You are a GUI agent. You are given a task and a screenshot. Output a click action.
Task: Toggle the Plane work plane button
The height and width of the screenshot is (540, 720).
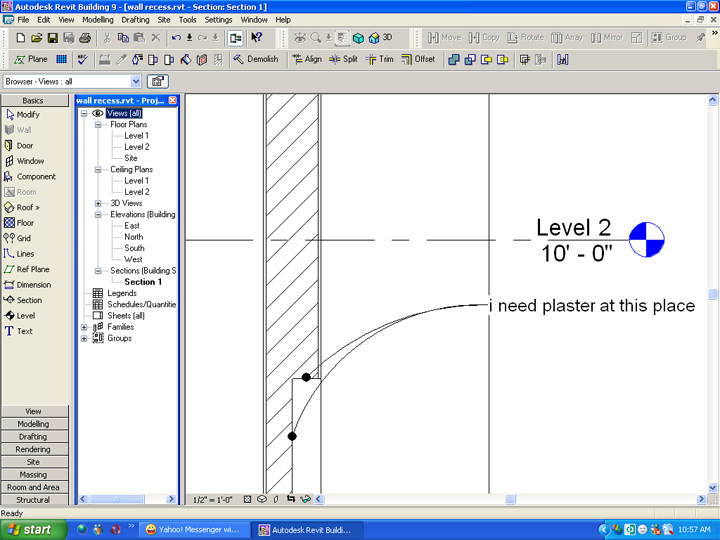tap(30, 59)
